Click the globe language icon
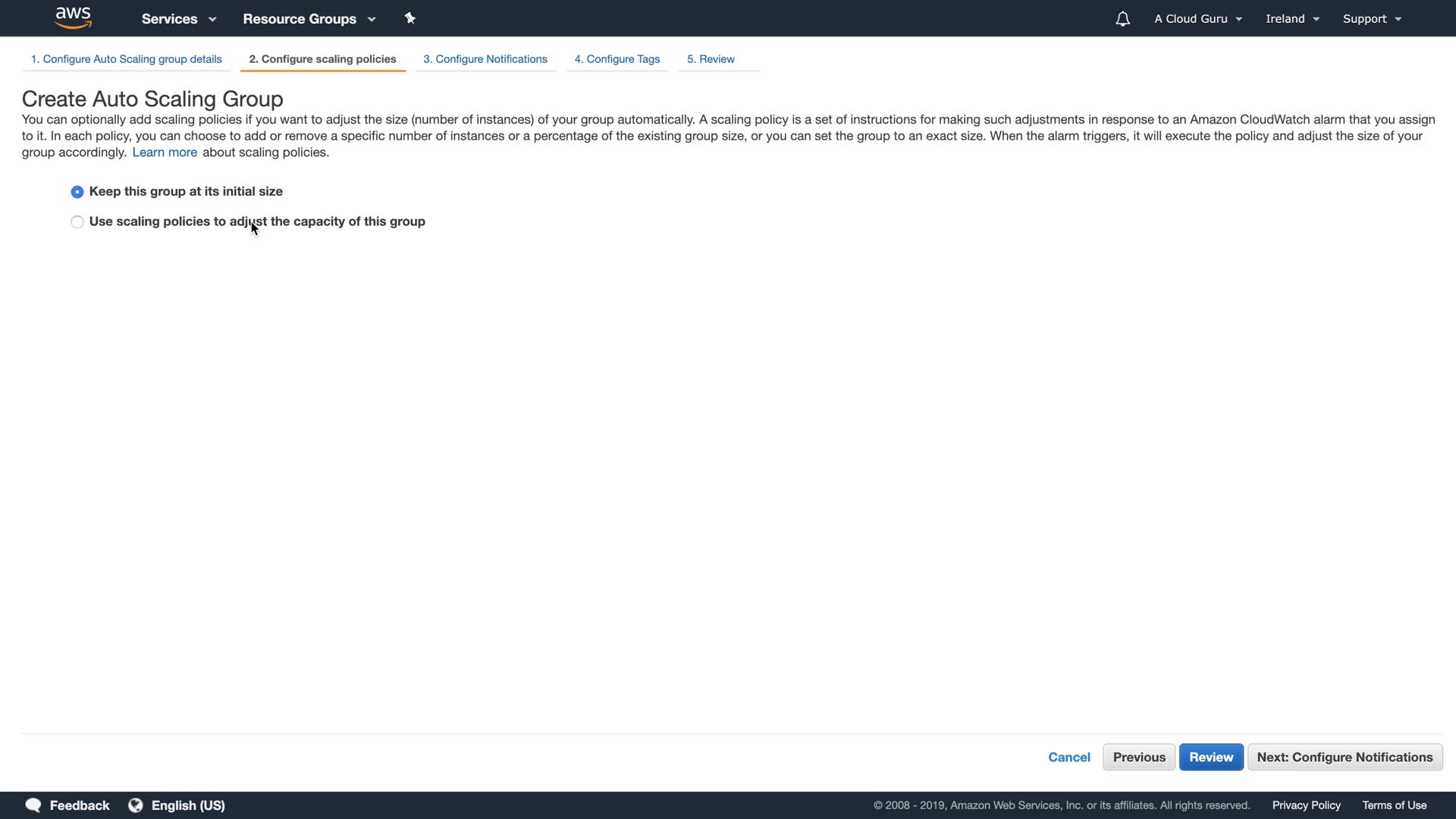This screenshot has height=819, width=1456. click(x=136, y=805)
